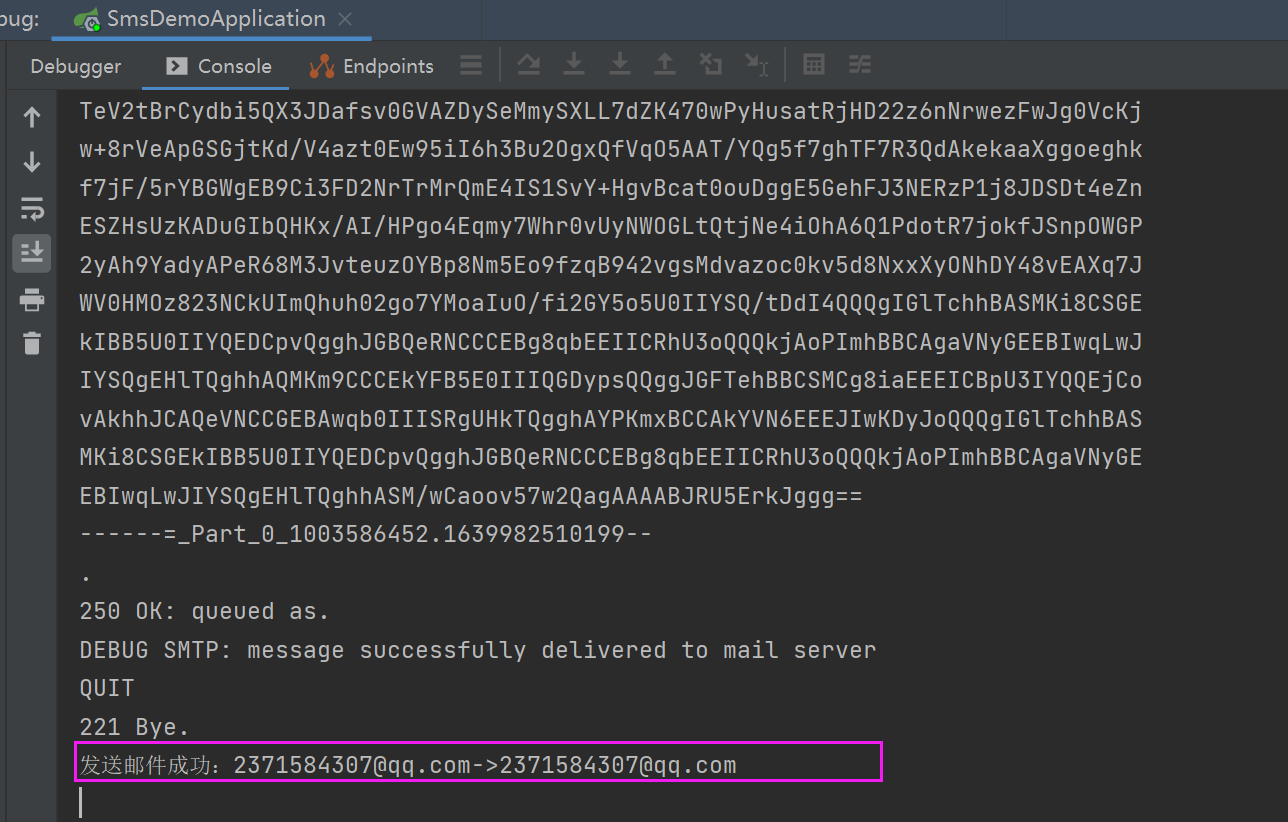
Task: Click the '250 OK: queued as.' line
Action: point(205,611)
